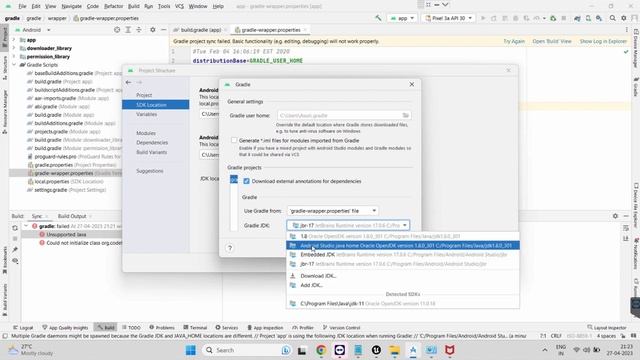Collapse the Gradle Scripts node

click(14, 65)
